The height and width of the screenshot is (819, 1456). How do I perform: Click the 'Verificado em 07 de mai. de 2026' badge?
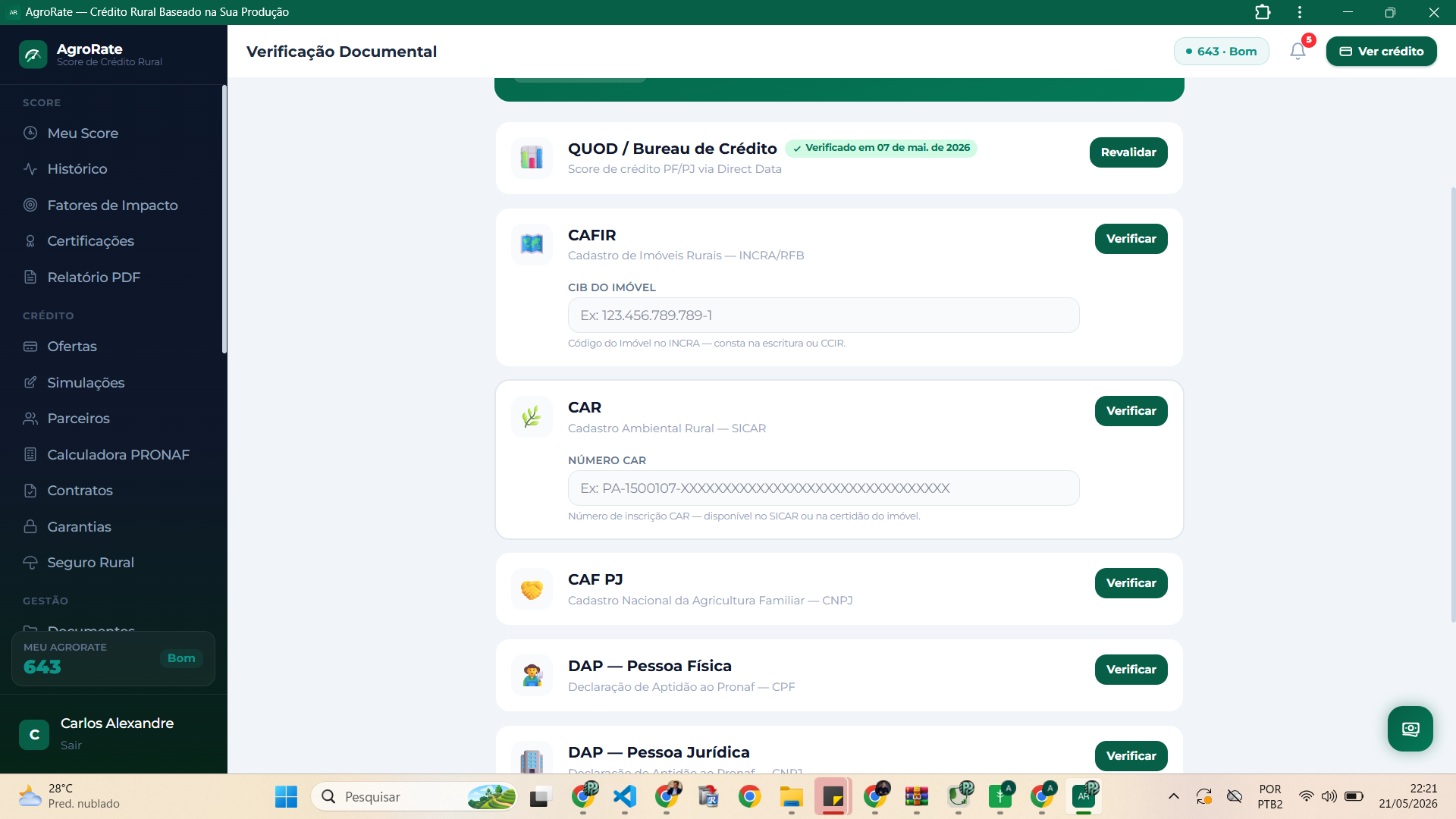coord(881,148)
